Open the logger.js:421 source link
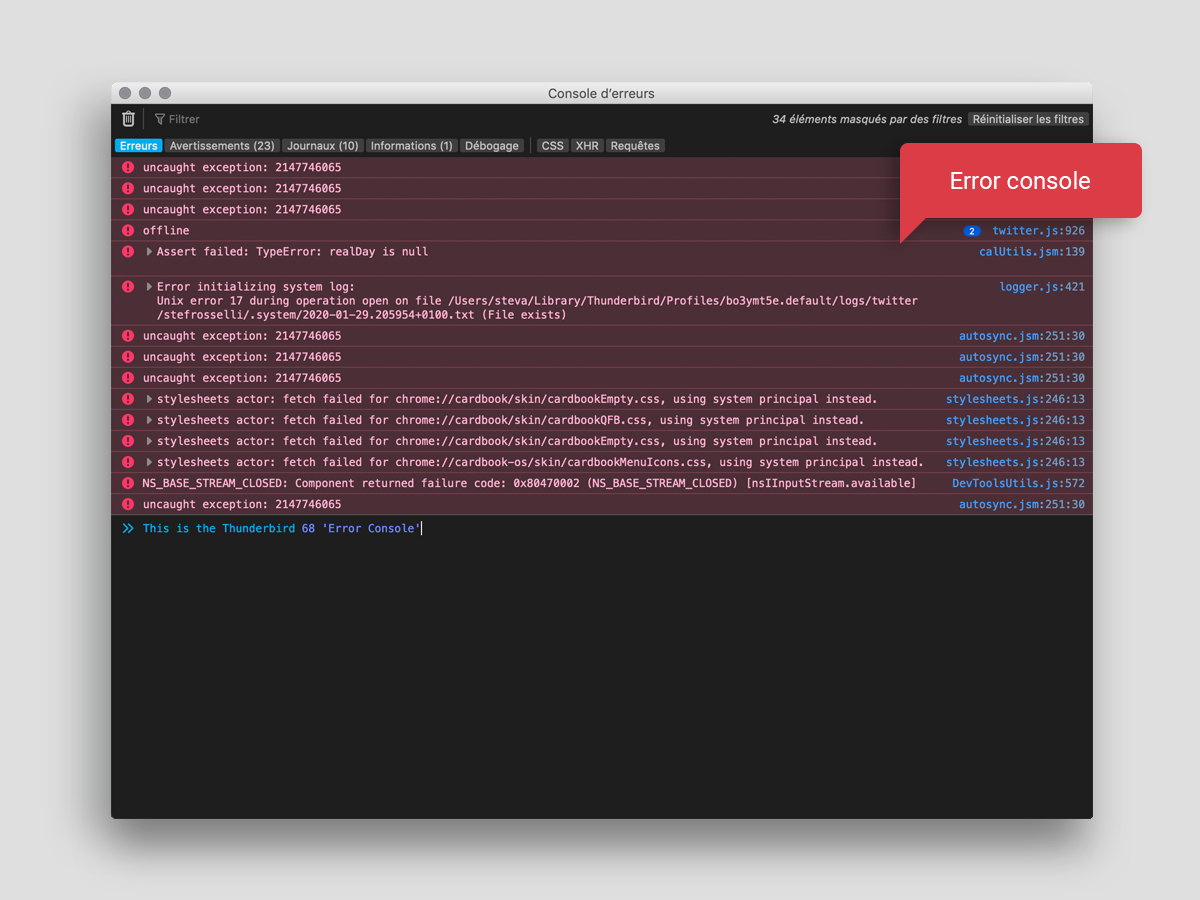This screenshot has width=1200, height=900. (x=1042, y=287)
